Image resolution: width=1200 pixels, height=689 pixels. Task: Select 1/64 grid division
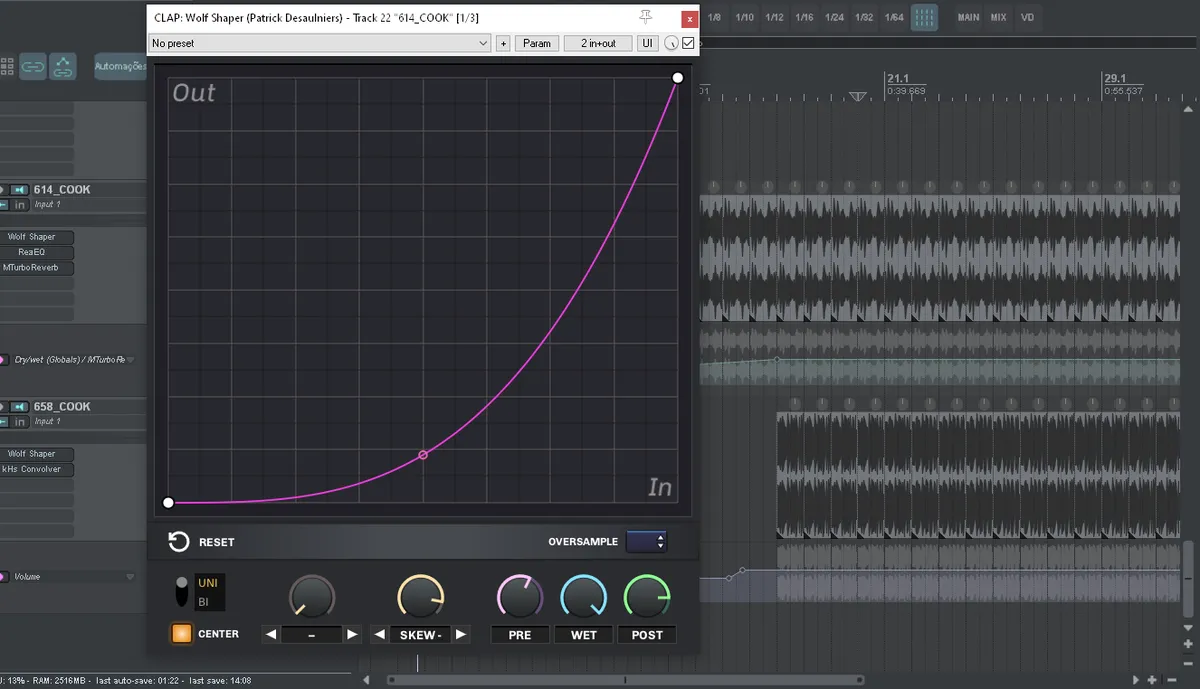tap(894, 17)
